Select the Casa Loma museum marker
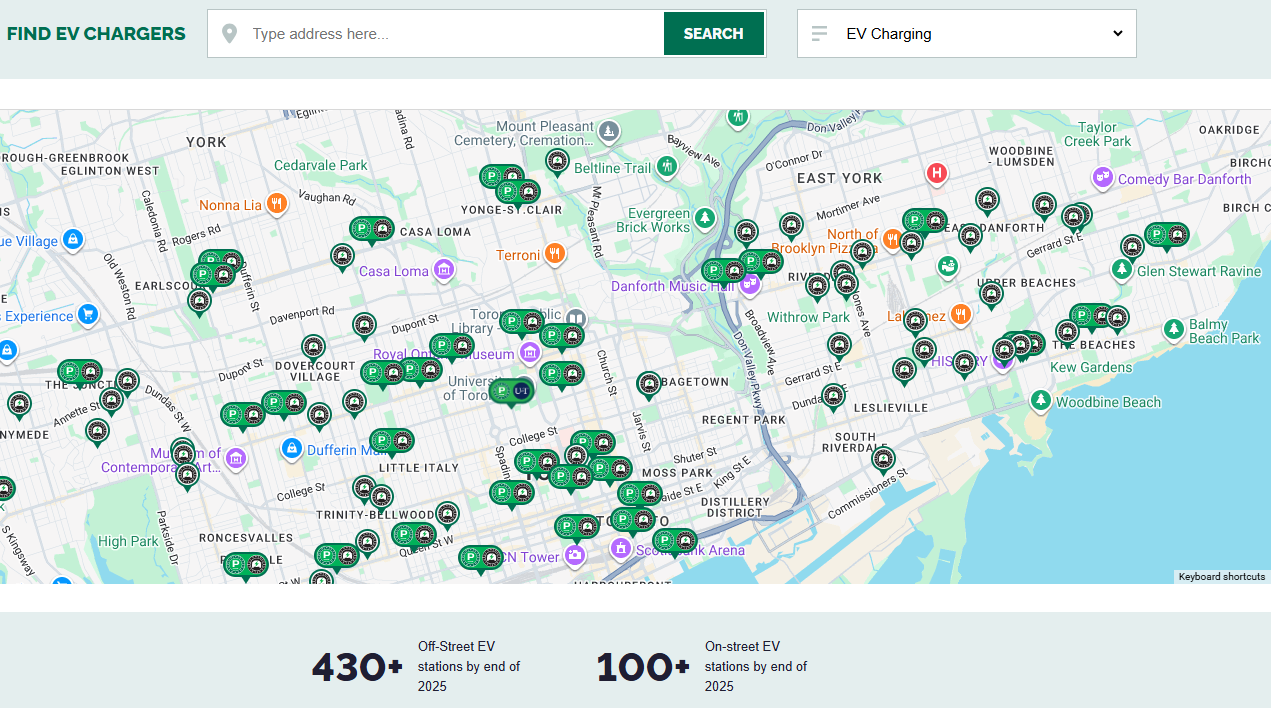 click(x=444, y=270)
